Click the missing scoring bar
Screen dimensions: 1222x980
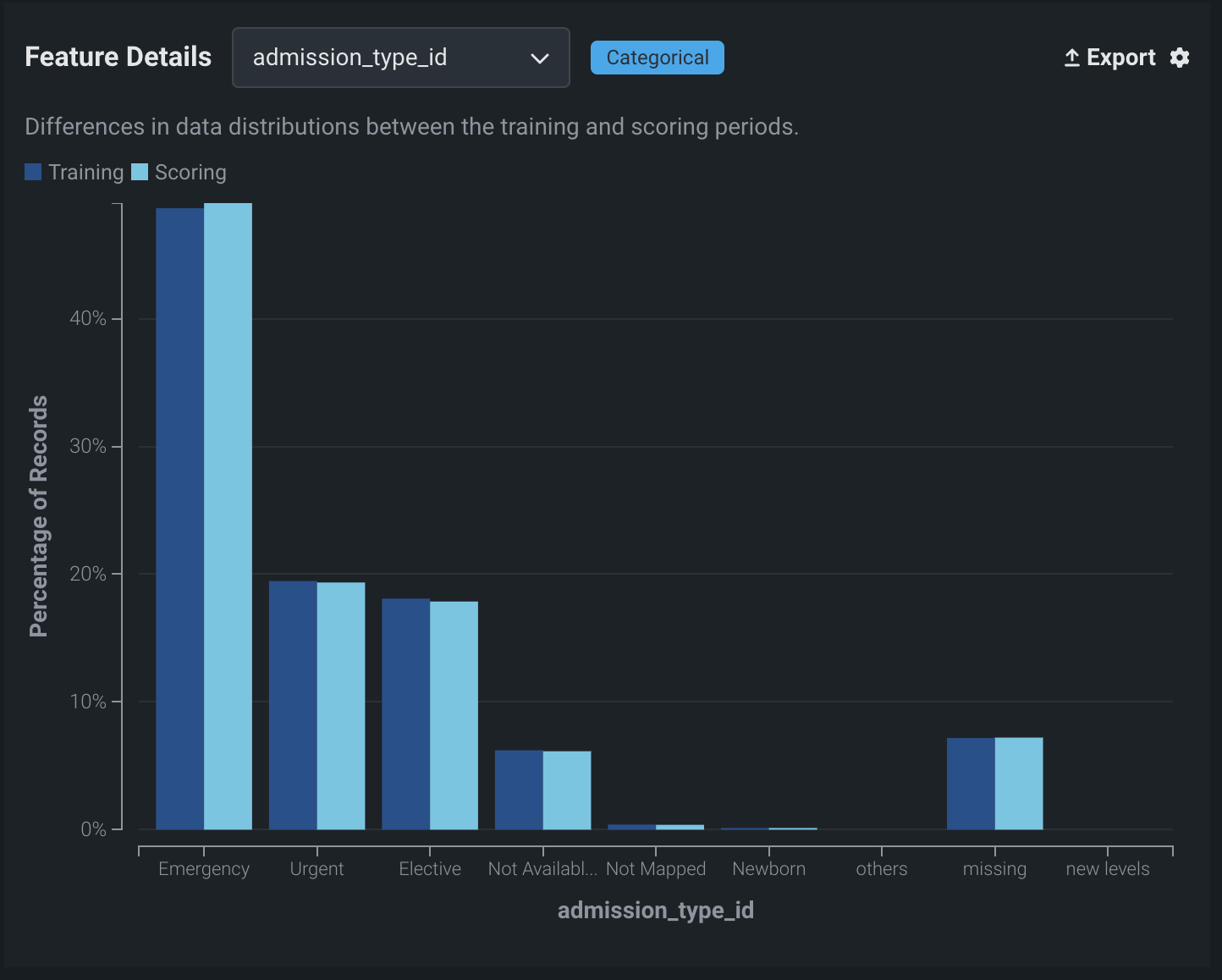[x=1019, y=783]
